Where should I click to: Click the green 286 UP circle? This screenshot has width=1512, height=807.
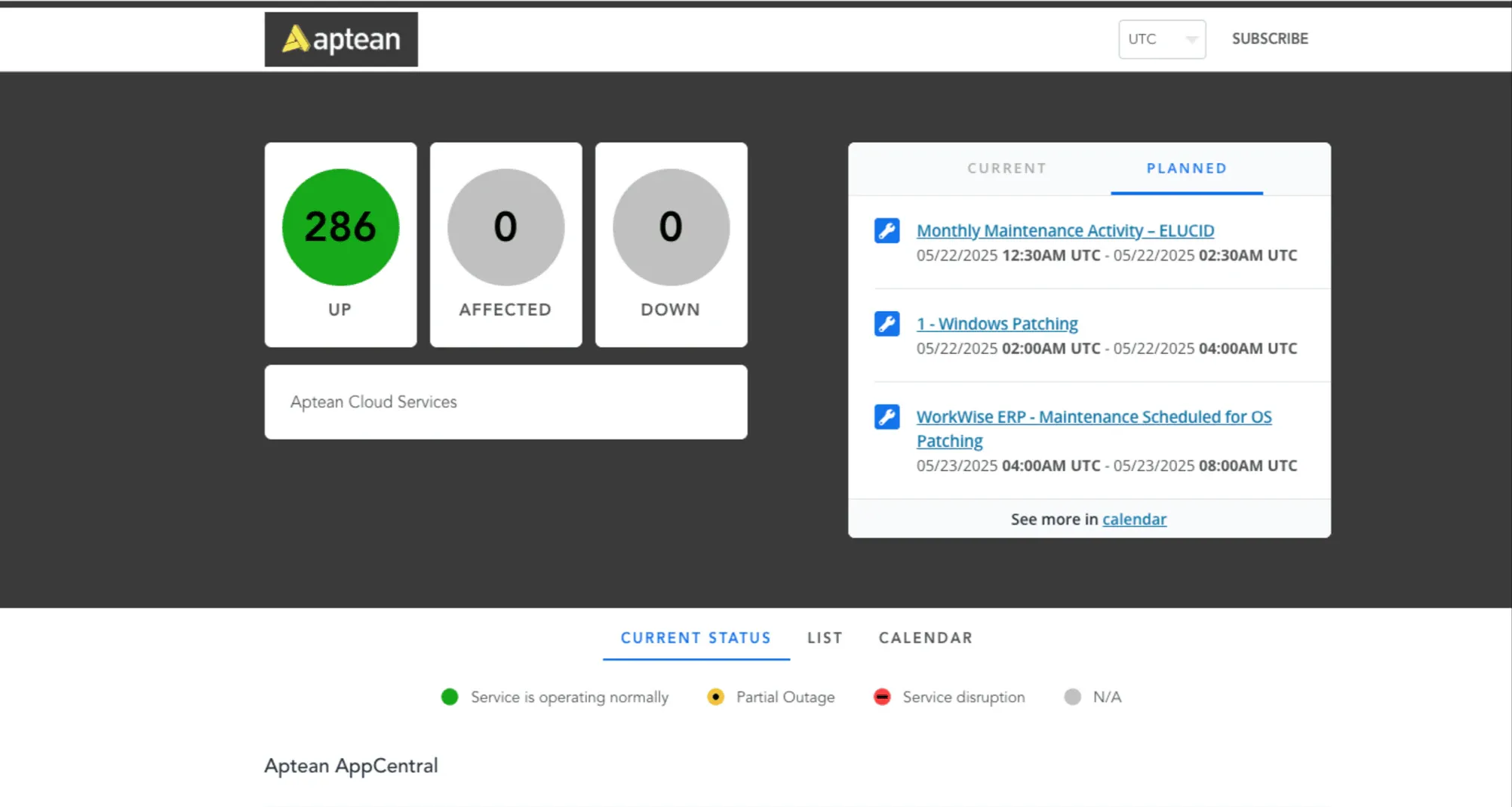tap(340, 227)
